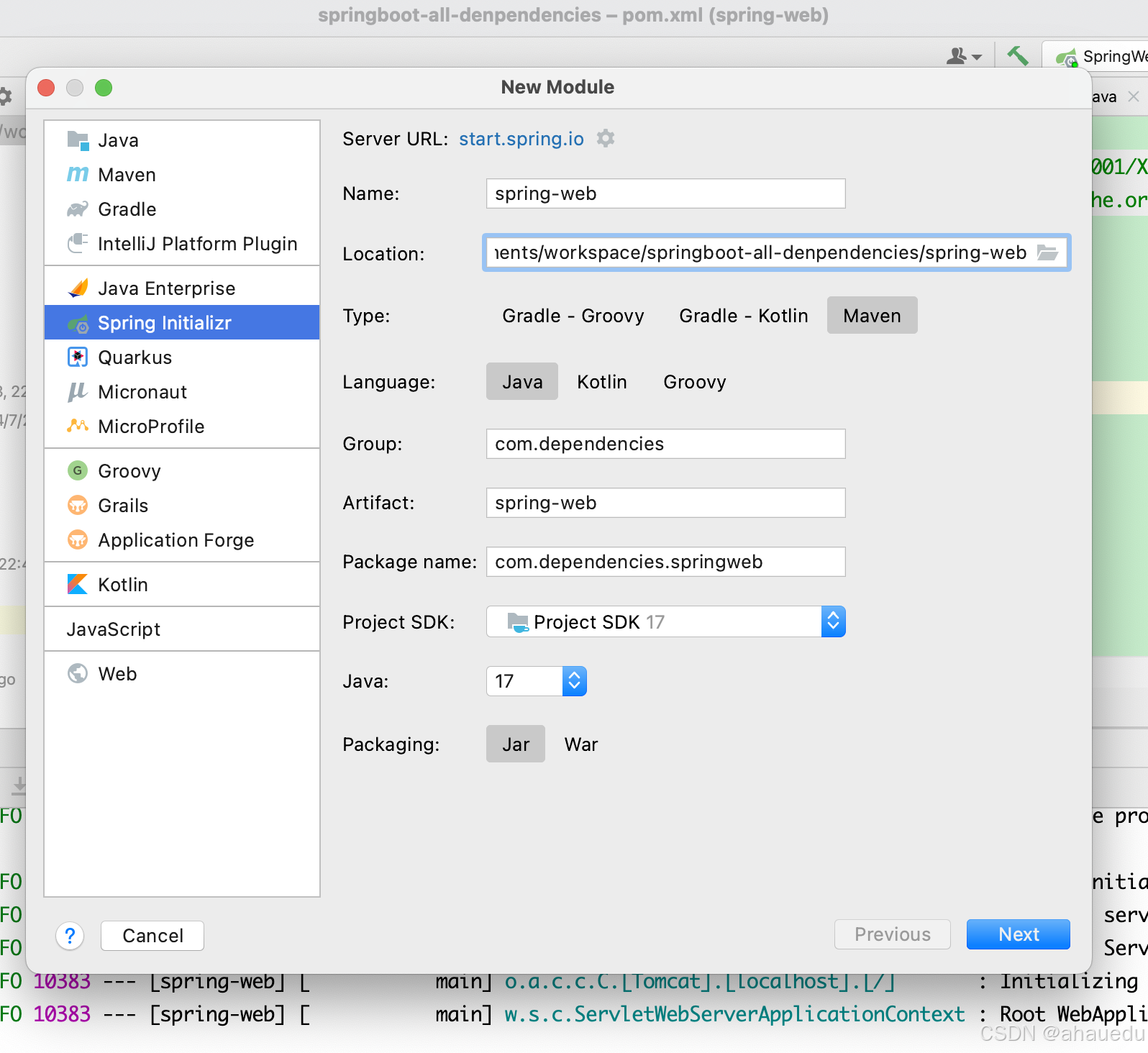Viewport: 1148px width, 1053px height.
Task: Select the Web globe icon
Action: [x=78, y=674]
